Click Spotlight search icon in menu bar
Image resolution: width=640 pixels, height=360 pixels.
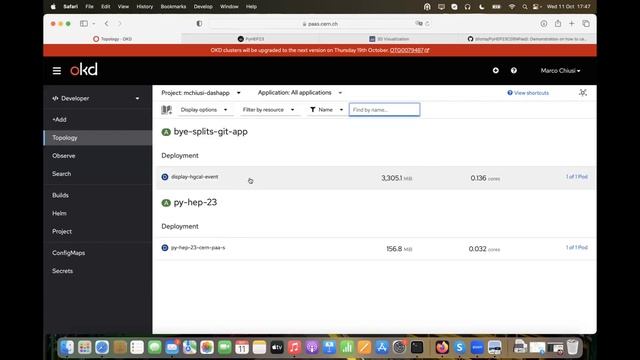click(x=524, y=7)
